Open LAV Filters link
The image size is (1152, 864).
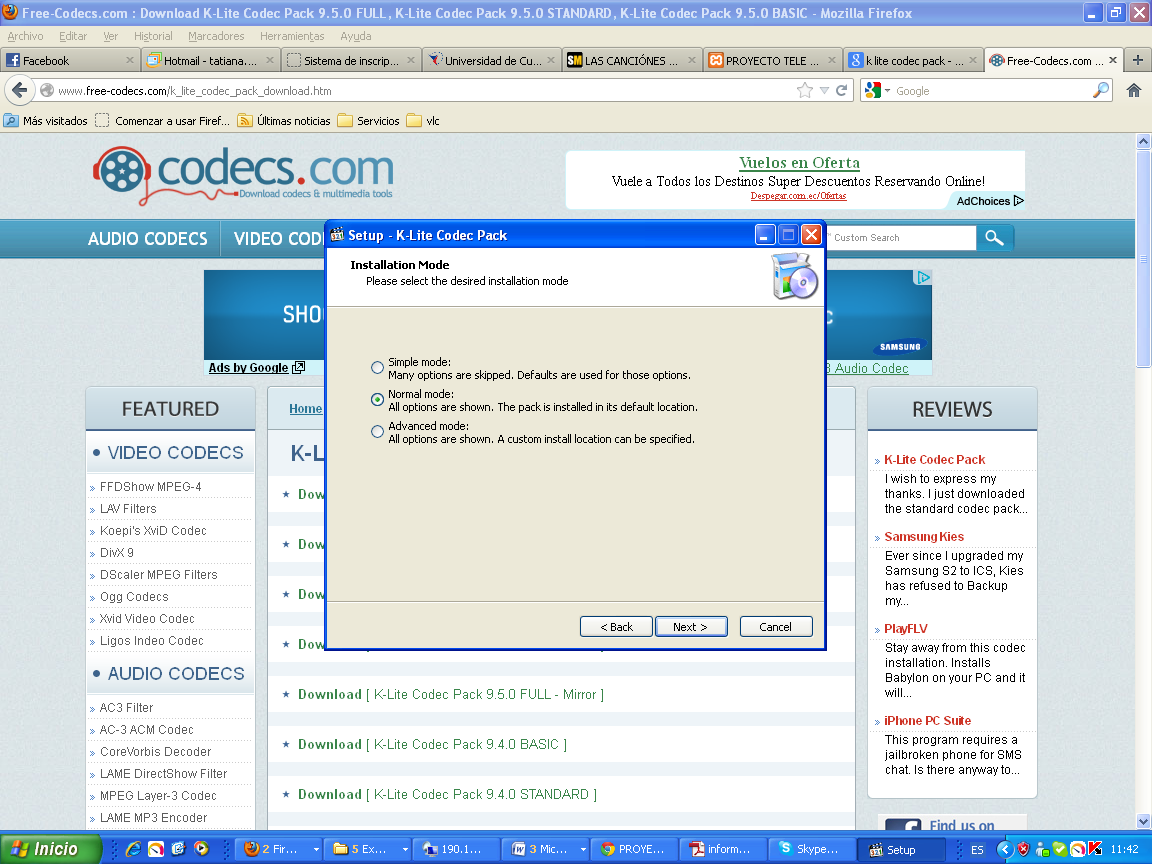(x=128, y=508)
